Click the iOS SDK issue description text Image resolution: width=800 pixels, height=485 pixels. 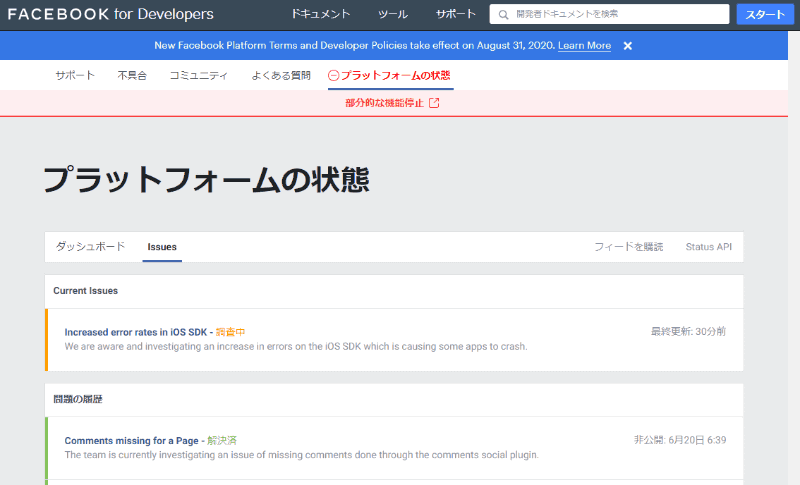[x=296, y=346]
